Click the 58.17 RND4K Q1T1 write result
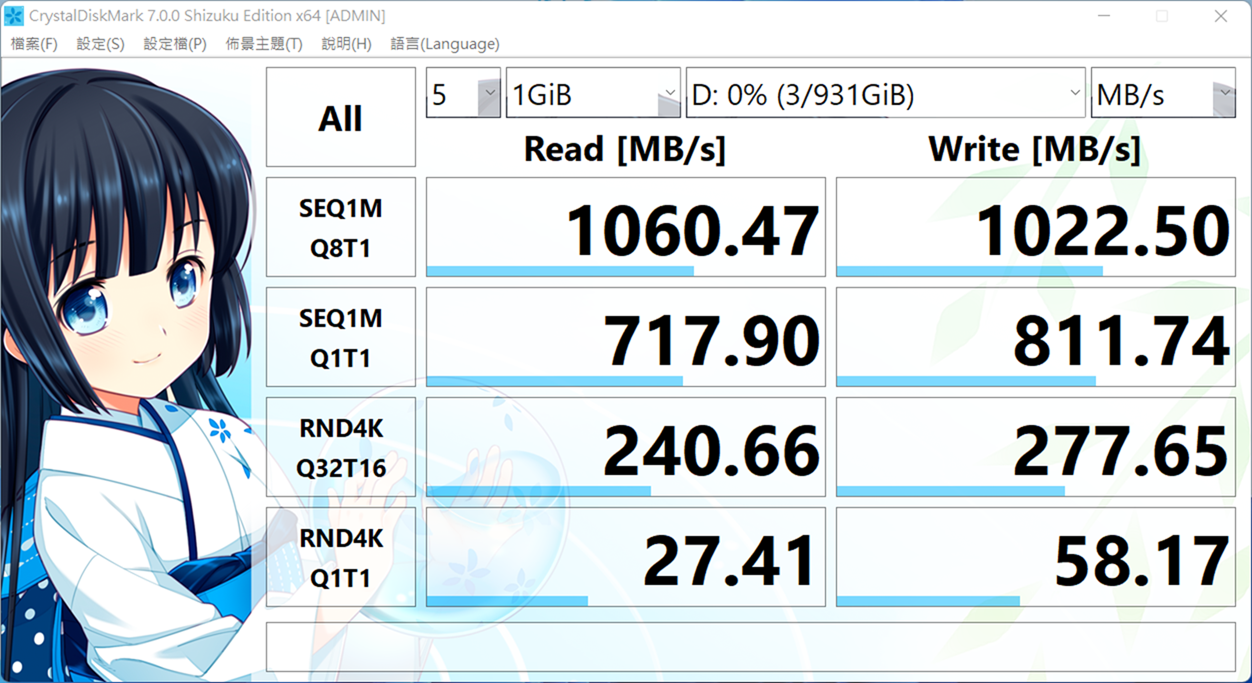Viewport: 1252px width, 683px height. click(1035, 557)
